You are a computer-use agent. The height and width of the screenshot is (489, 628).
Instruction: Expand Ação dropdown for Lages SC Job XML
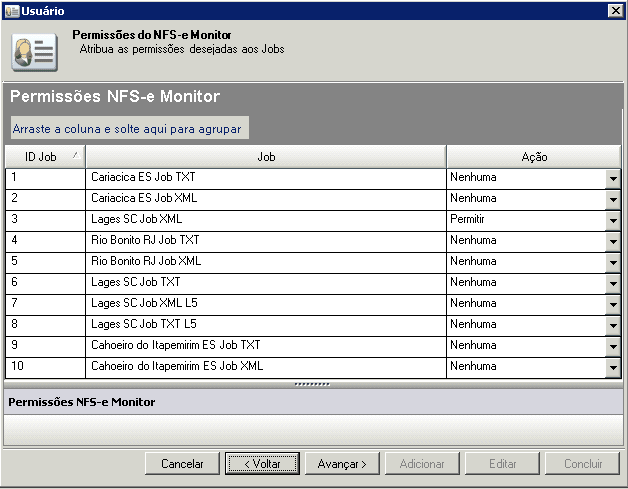pyautogui.click(x=613, y=220)
